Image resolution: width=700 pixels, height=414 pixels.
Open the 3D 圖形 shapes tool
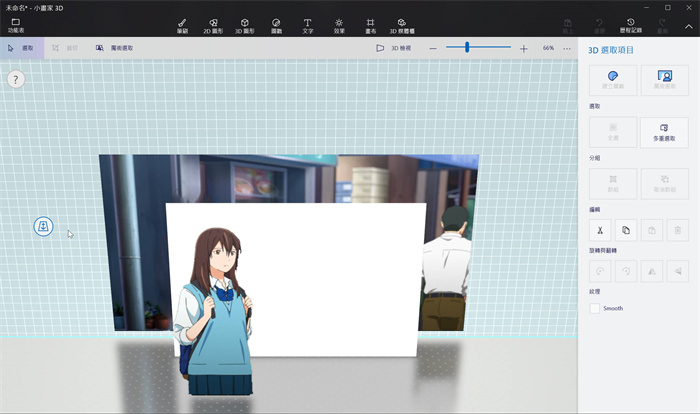point(244,24)
